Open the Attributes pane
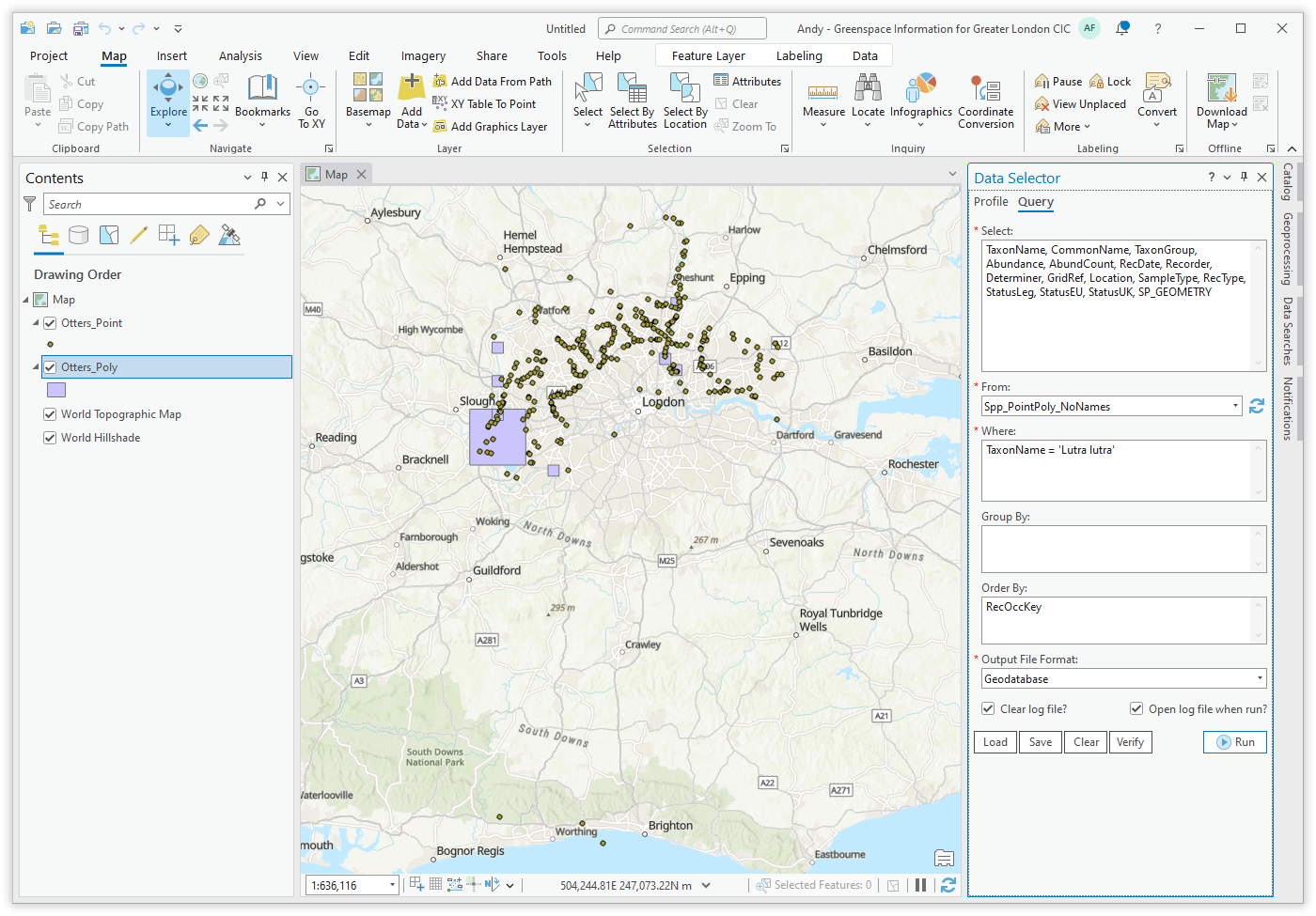Viewport: 1316px width, 916px height. (747, 82)
